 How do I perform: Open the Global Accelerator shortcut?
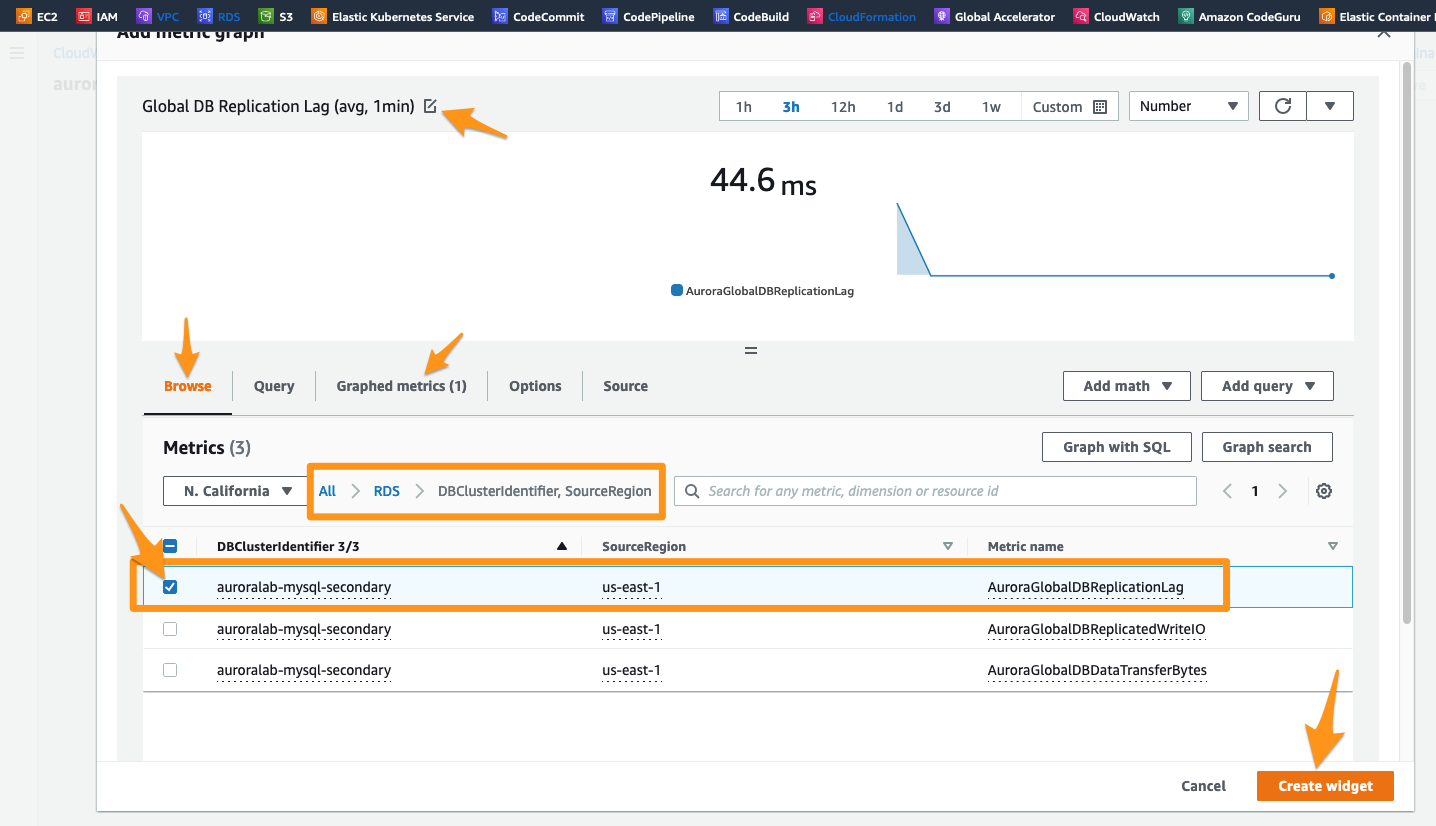pyautogui.click(x=994, y=16)
